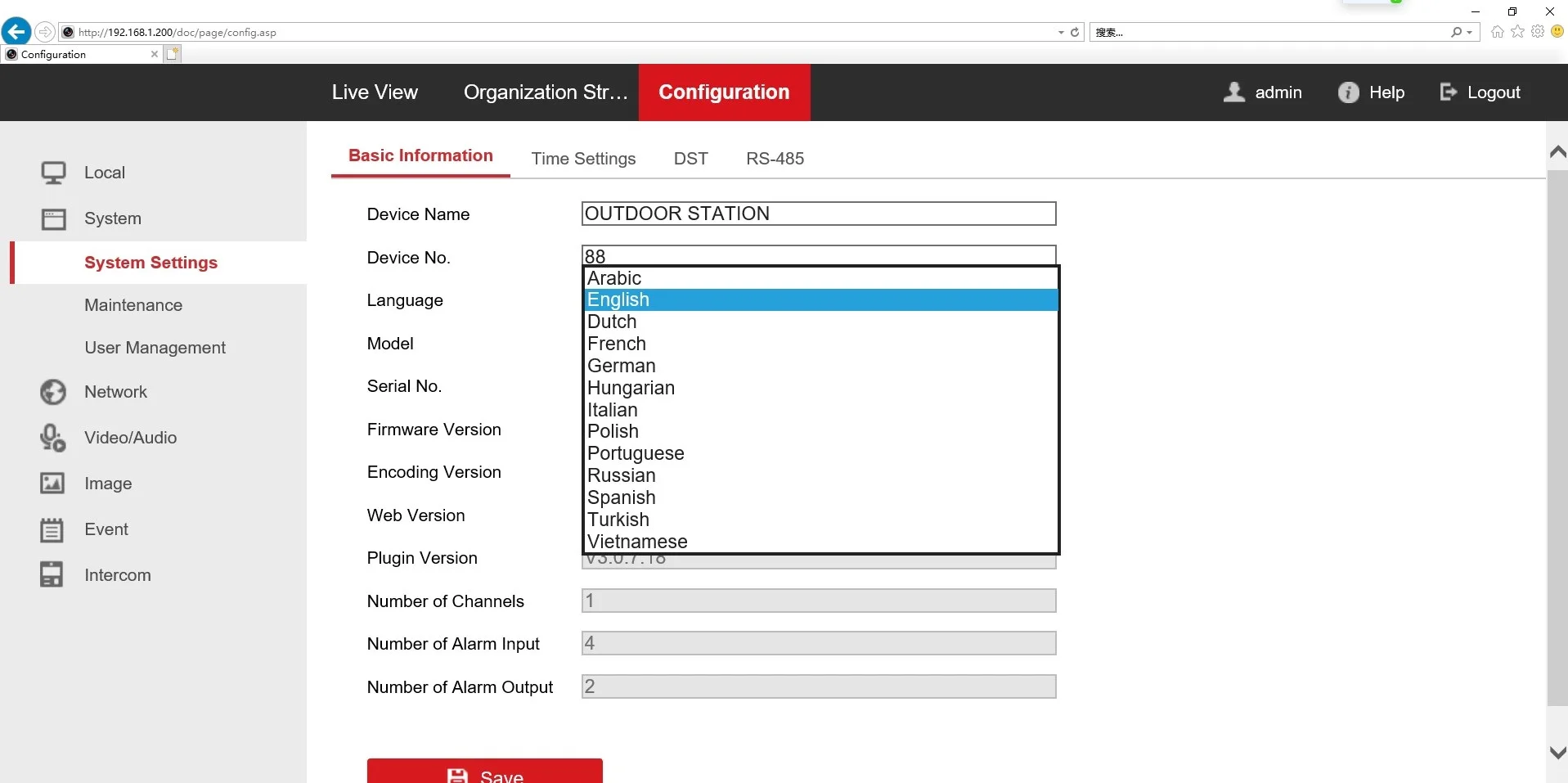Click the Logout link

click(x=1494, y=92)
